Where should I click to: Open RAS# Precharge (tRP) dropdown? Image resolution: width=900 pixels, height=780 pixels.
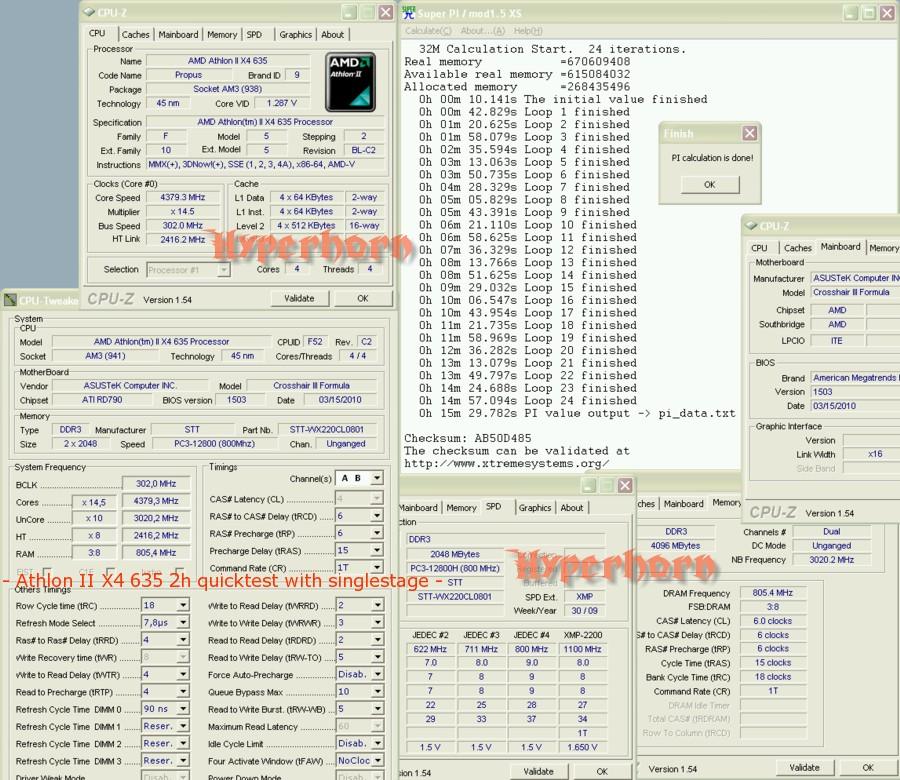pyautogui.click(x=377, y=533)
